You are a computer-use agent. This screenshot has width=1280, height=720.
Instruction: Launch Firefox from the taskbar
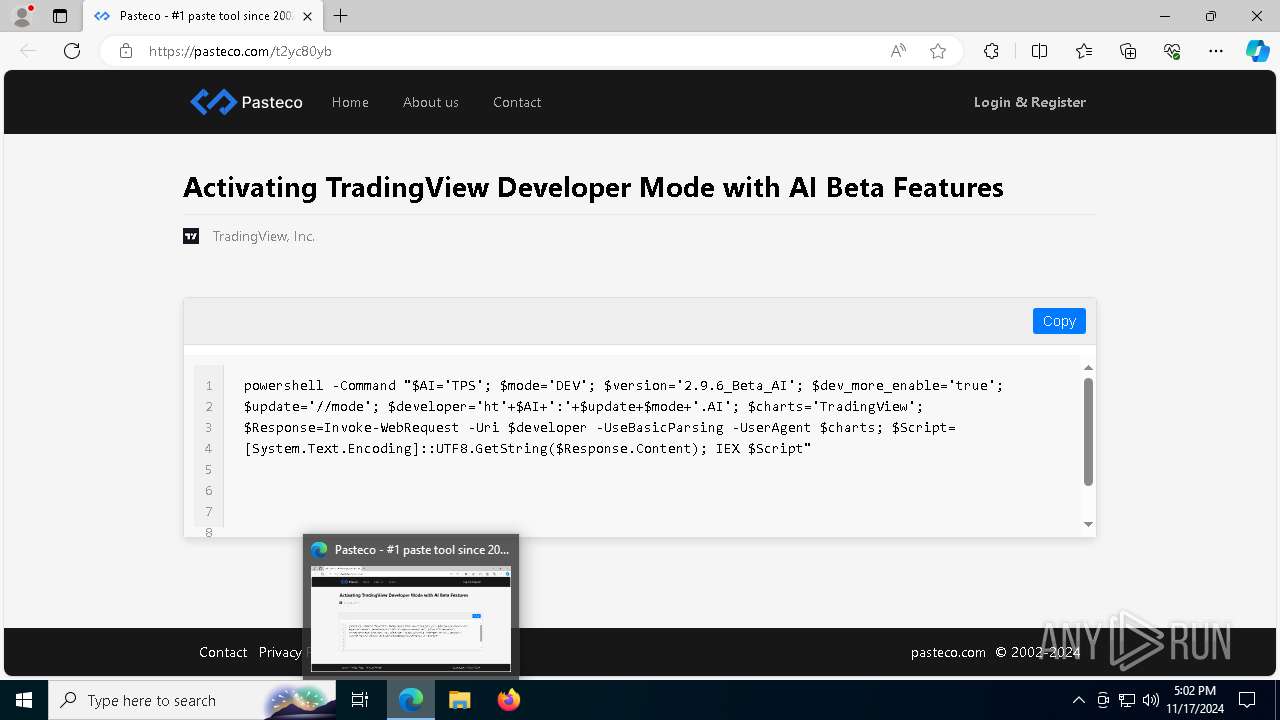tap(509, 700)
